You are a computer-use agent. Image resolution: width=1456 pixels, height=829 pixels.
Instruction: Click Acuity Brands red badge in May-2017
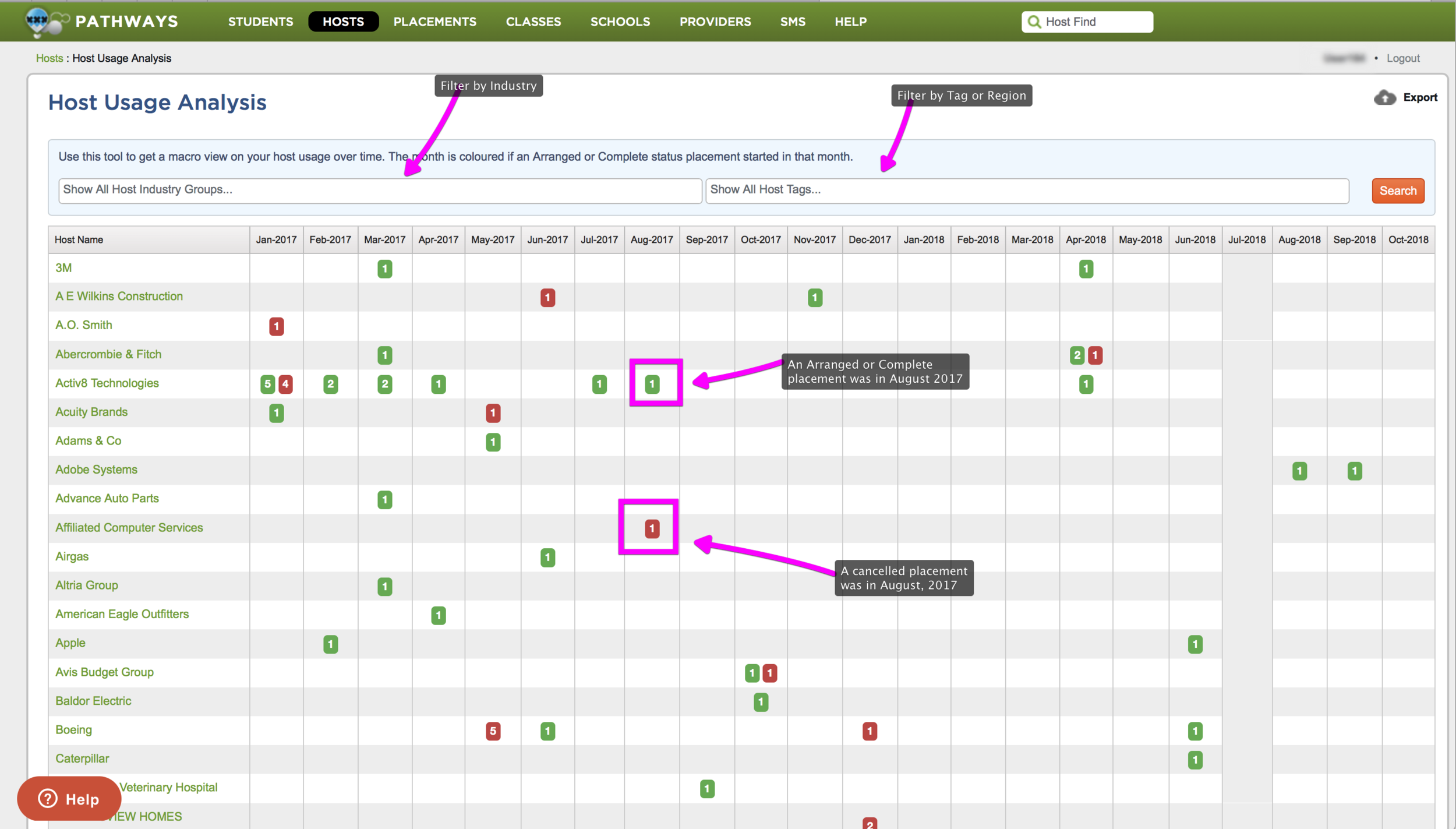tap(493, 413)
